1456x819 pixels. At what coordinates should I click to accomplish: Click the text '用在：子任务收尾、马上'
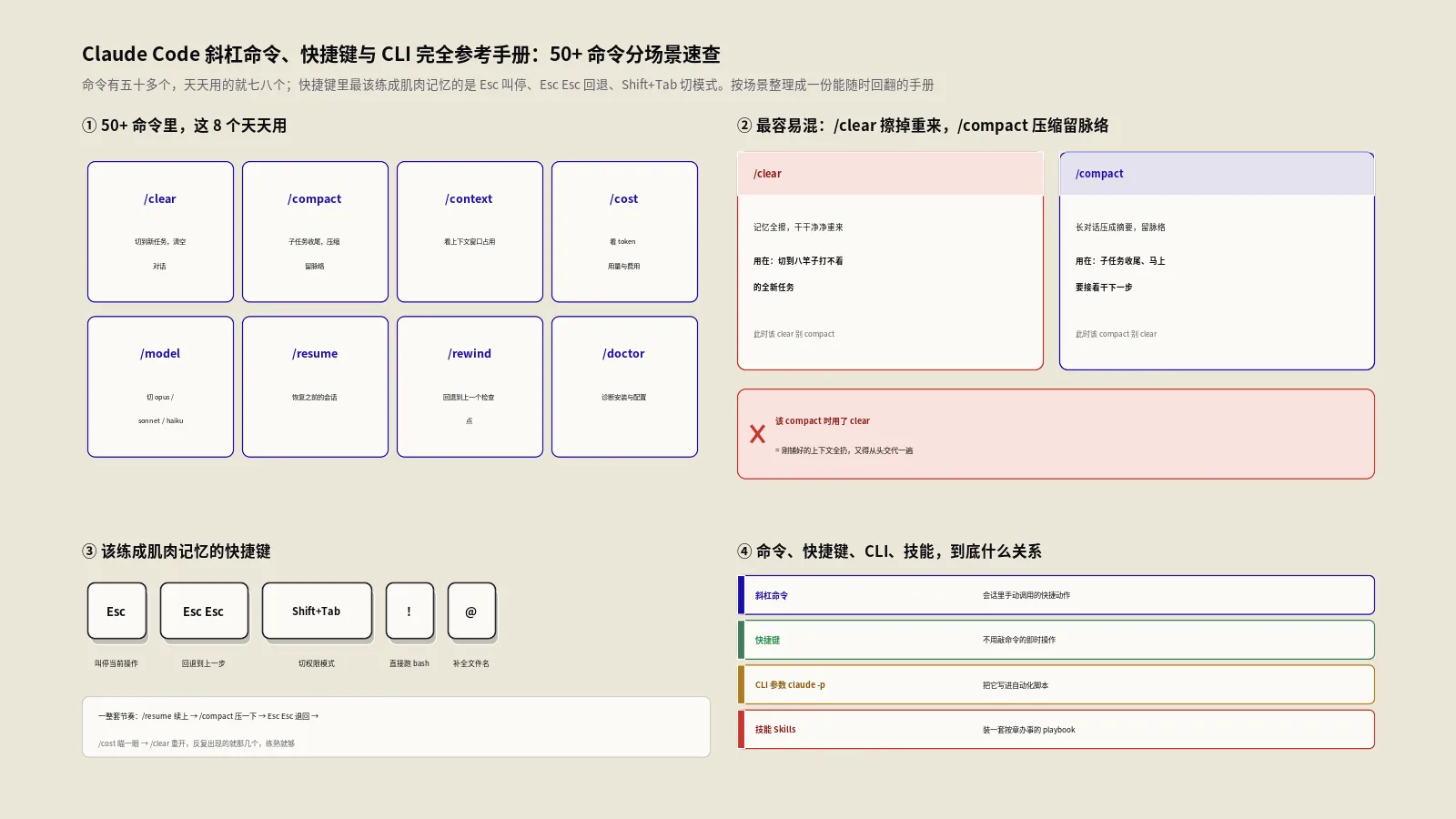[x=1120, y=261]
